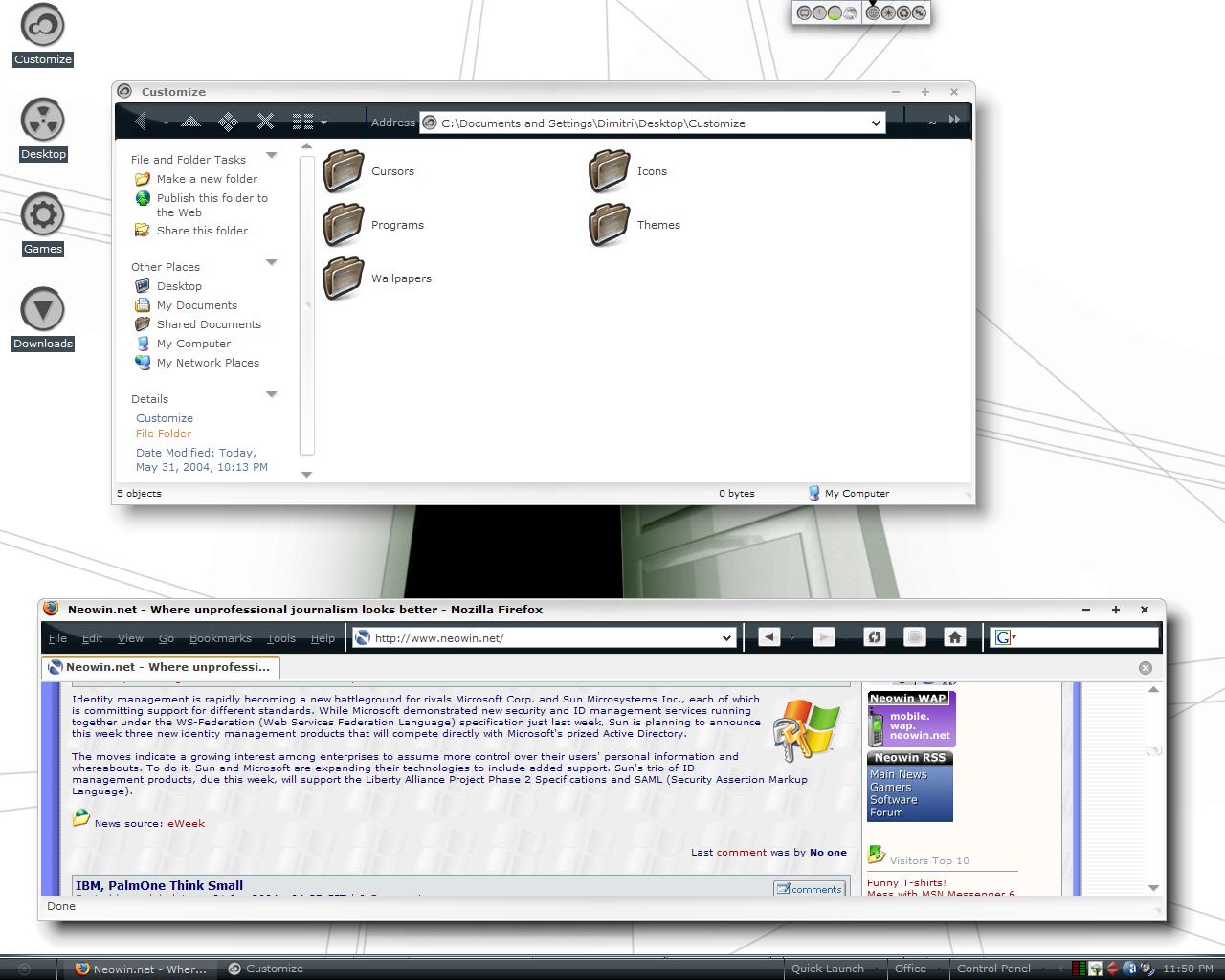Screen dimensions: 1225x980
Task: Click the Home icon in Firefox toolbar
Action: (954, 636)
